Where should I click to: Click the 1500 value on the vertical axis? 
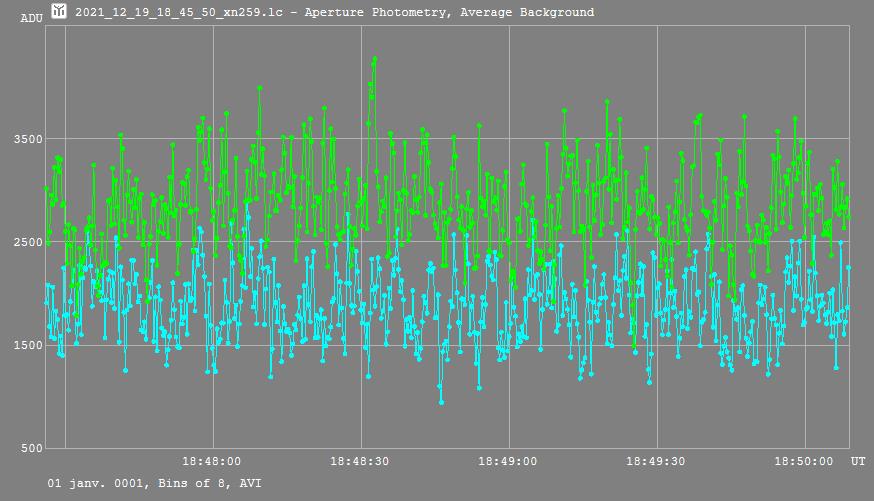click(x=26, y=345)
